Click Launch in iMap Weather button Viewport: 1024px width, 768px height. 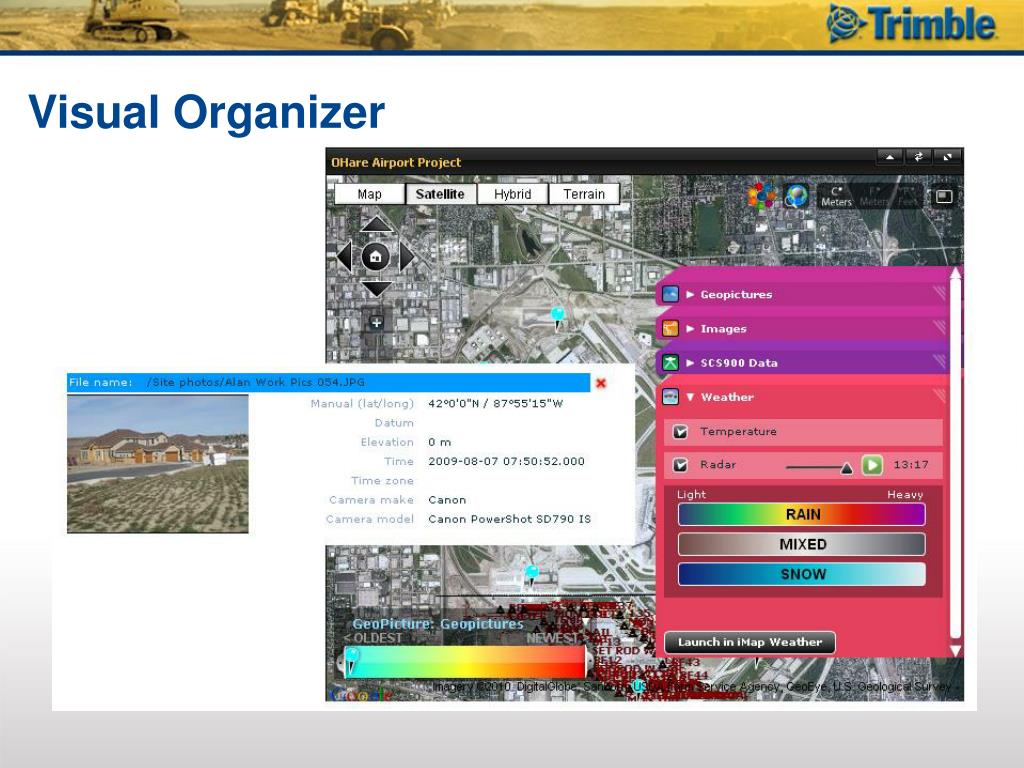click(x=749, y=642)
